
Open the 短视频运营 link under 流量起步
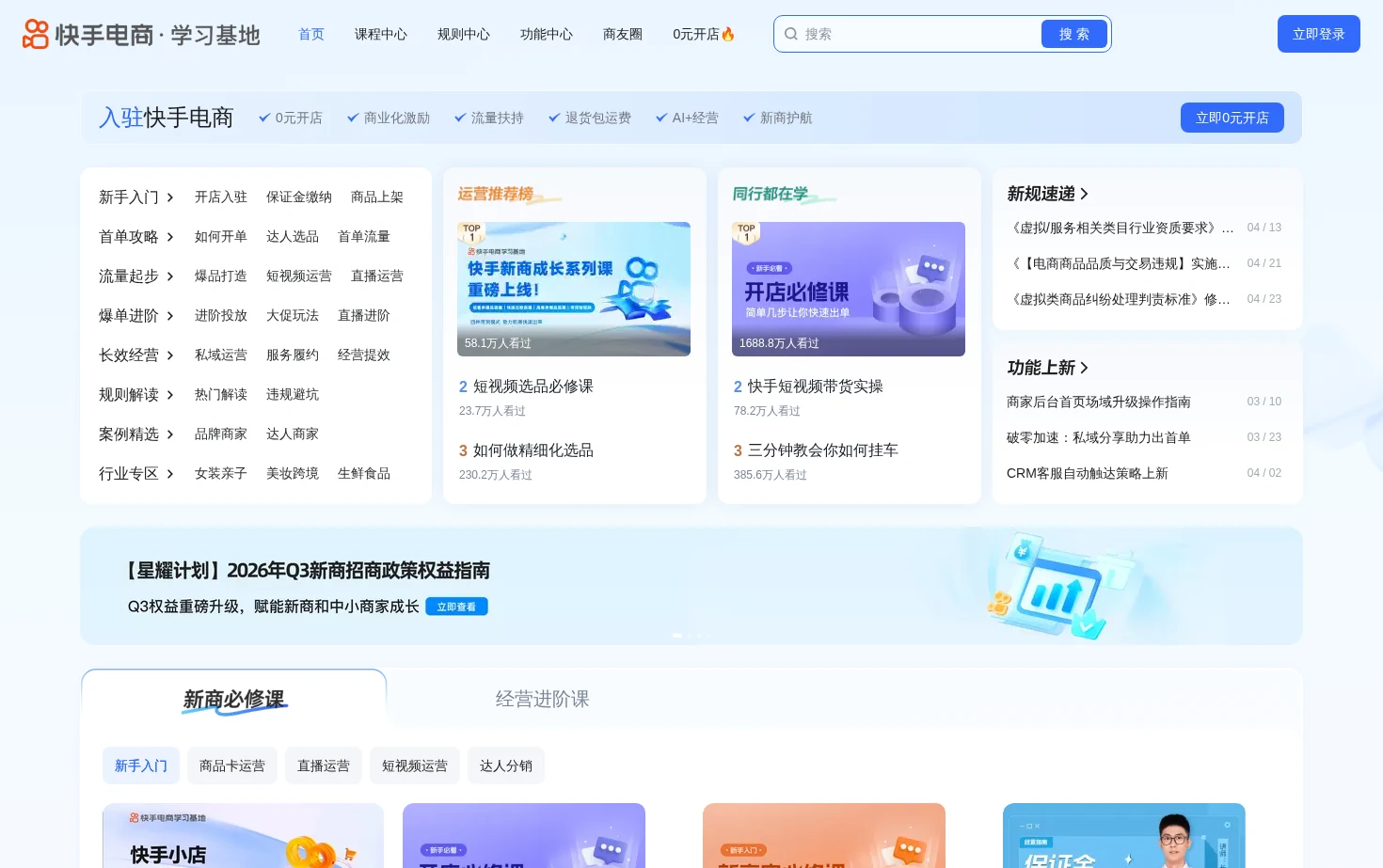(x=299, y=276)
